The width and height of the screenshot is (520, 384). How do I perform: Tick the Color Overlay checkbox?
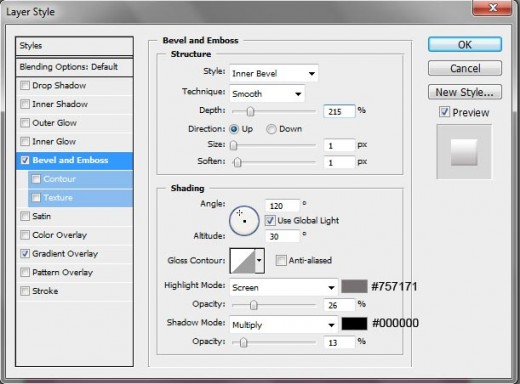25,235
